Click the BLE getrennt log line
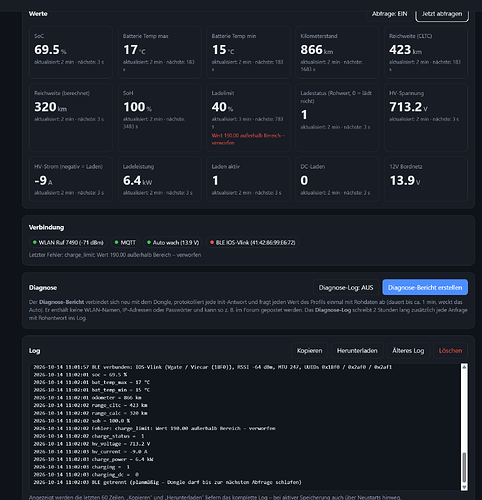Screen dimensions: 482x500 click(167, 482)
